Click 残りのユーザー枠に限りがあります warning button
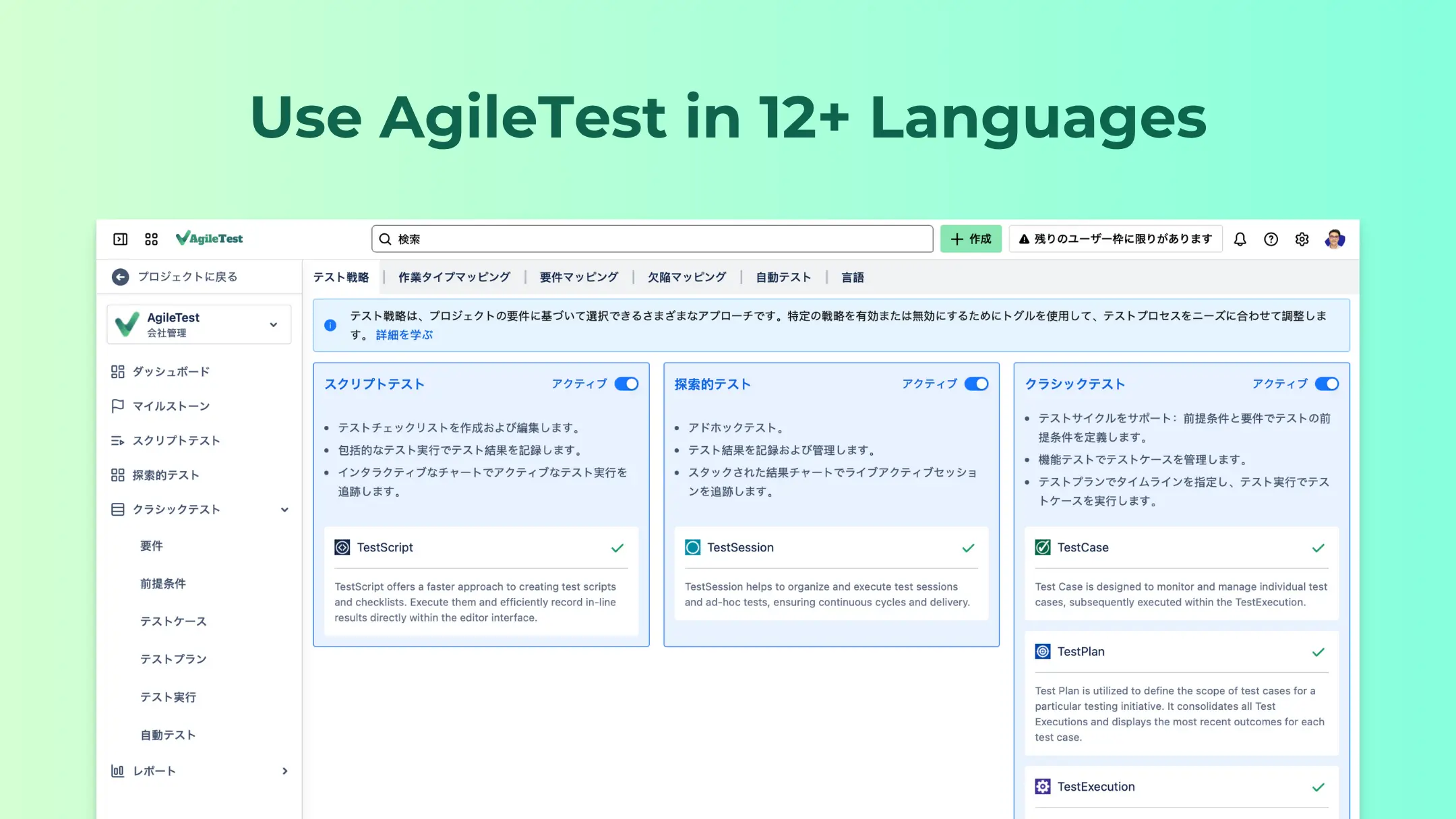1456x819 pixels. click(x=1116, y=239)
